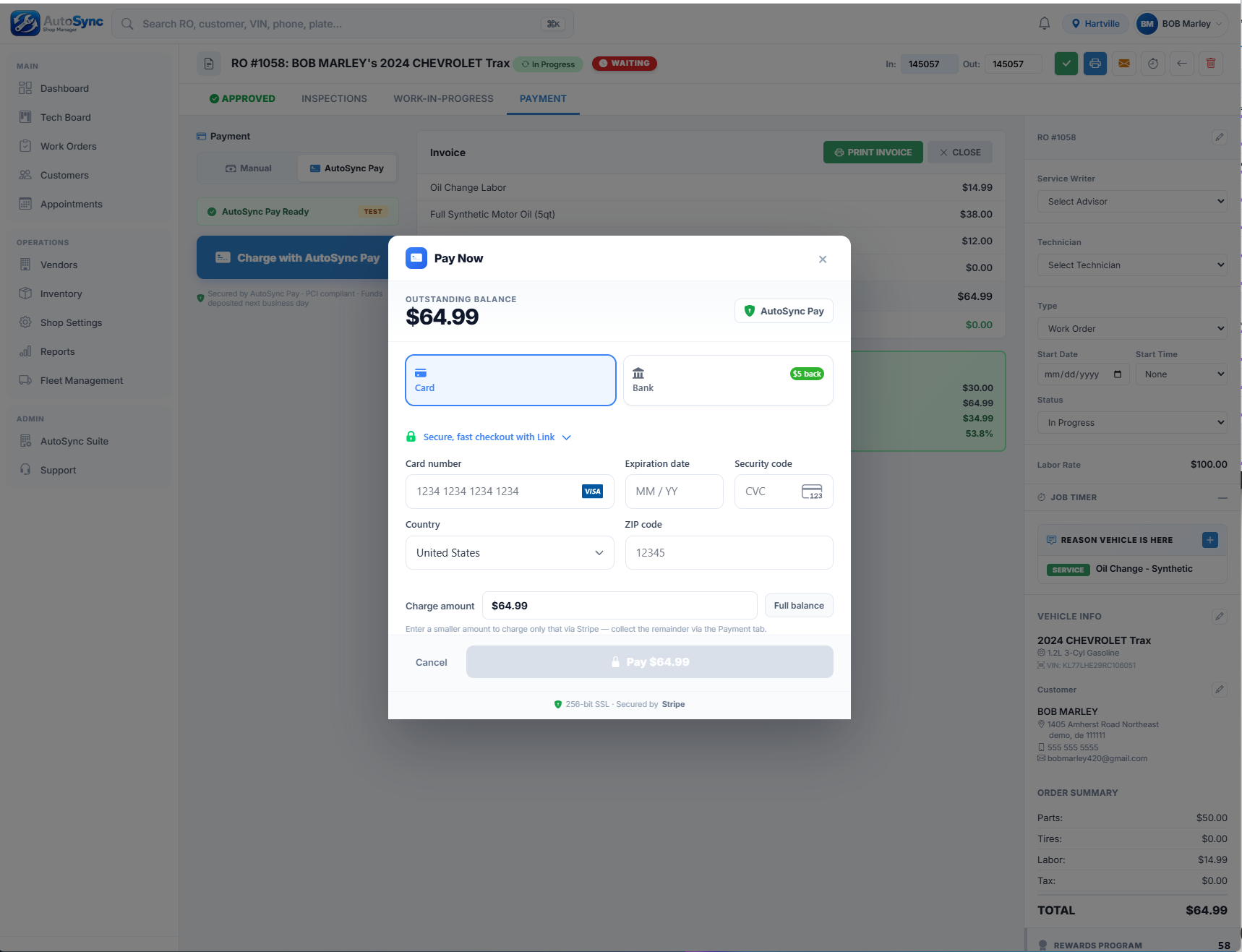Add a reason with the blue plus icon

1210,540
